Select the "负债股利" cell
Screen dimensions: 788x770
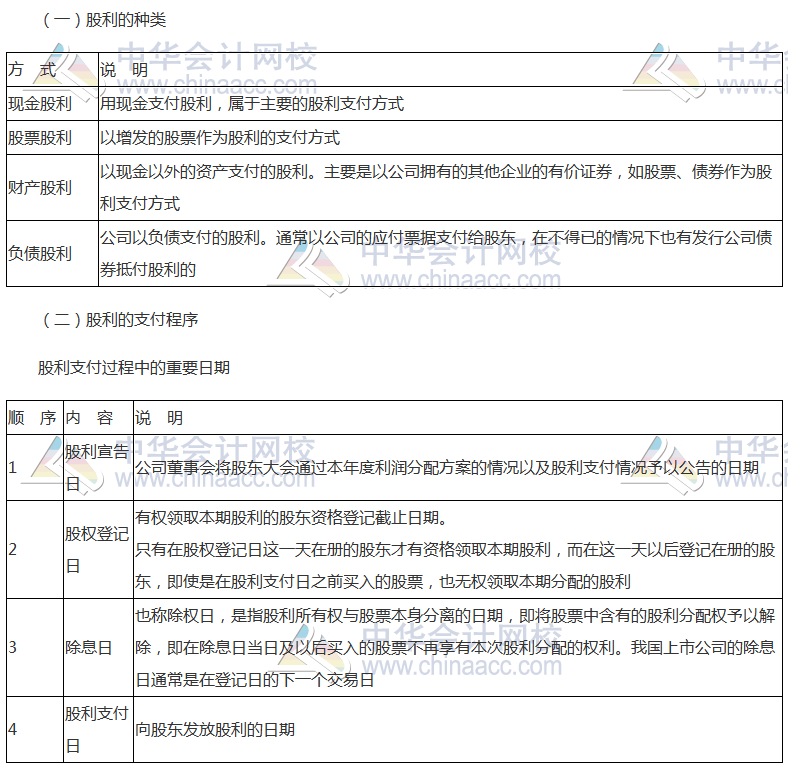[x=40, y=254]
